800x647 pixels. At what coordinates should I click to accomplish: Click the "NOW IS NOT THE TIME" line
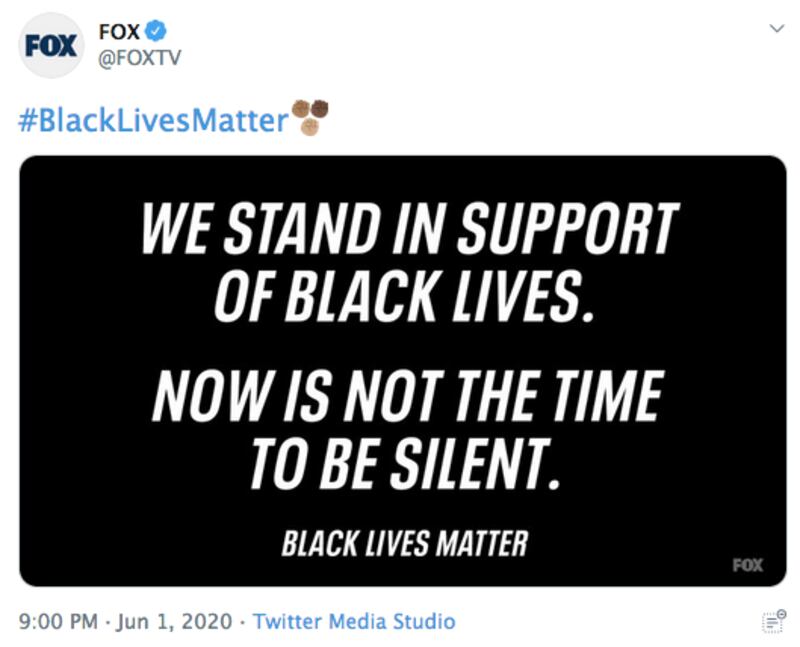[x=406, y=396]
